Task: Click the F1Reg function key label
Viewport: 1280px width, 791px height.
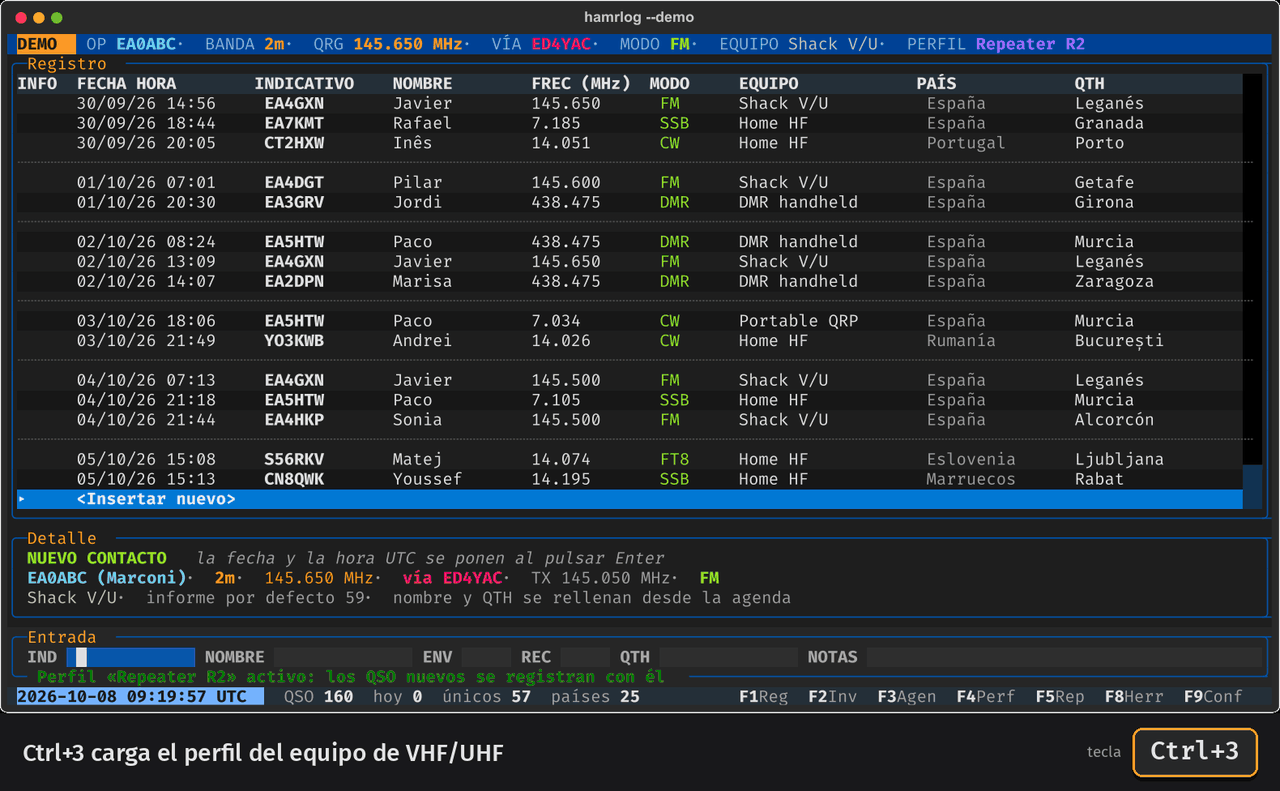Action: 764,696
